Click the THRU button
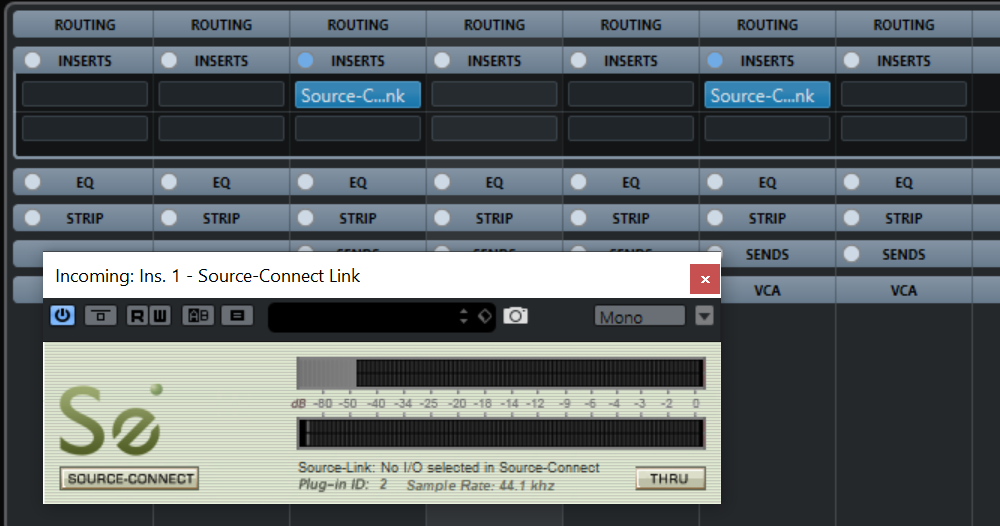Screen dimensions: 1000x526 (x=669, y=479)
